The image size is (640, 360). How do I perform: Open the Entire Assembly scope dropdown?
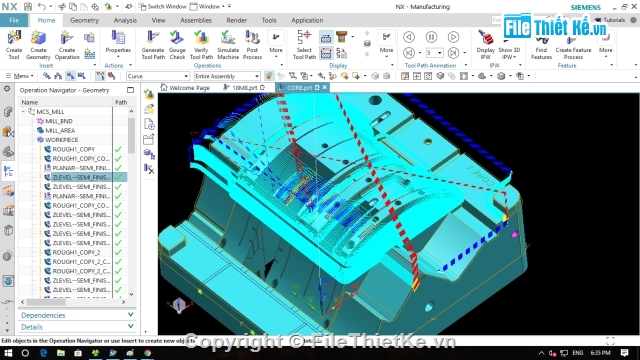227,76
